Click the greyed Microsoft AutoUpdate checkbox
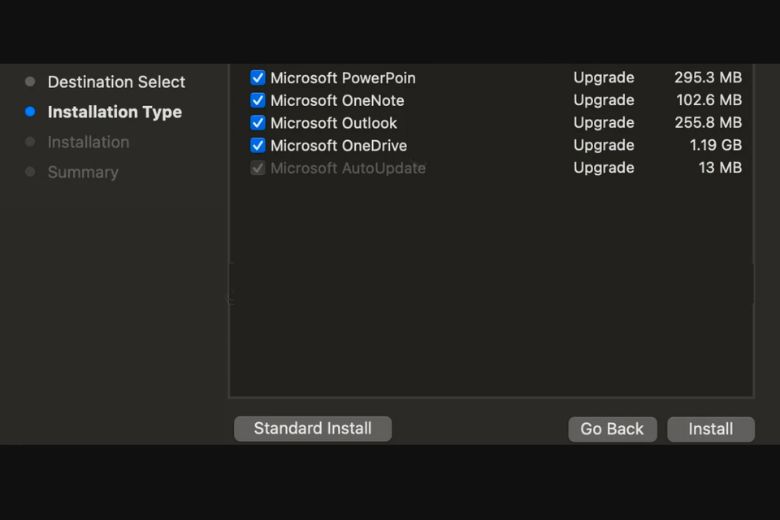The width and height of the screenshot is (780, 520). click(258, 168)
